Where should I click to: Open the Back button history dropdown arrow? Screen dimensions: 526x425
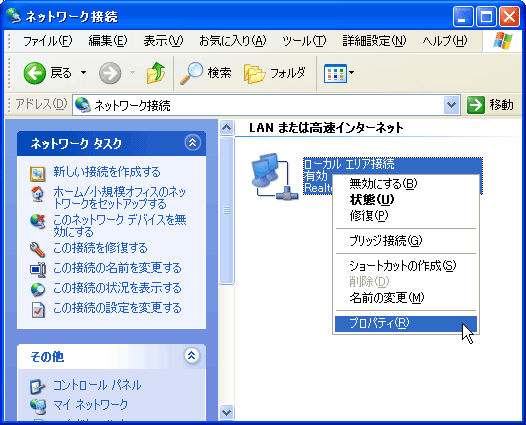(x=83, y=72)
